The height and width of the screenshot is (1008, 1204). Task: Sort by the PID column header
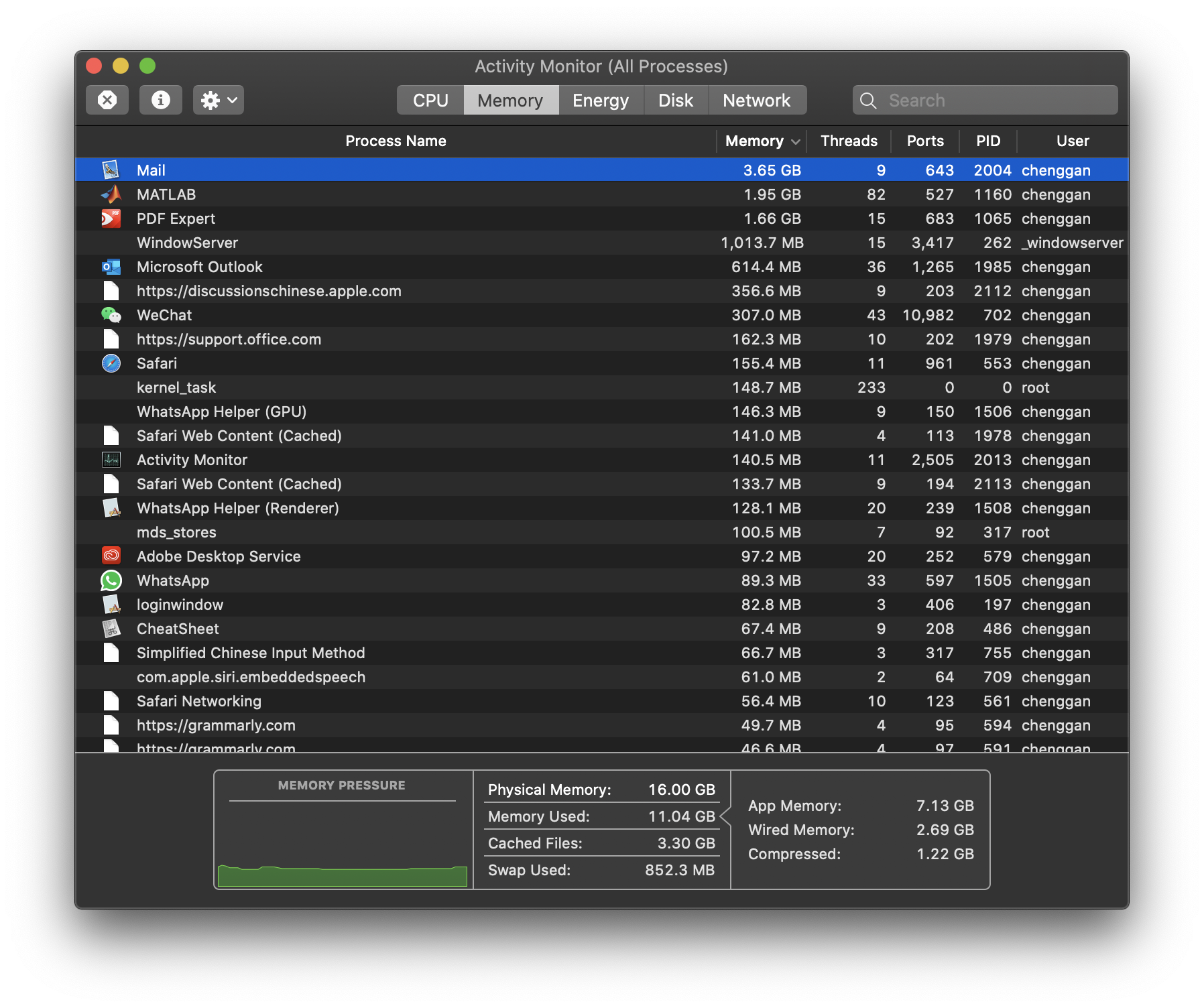987,141
